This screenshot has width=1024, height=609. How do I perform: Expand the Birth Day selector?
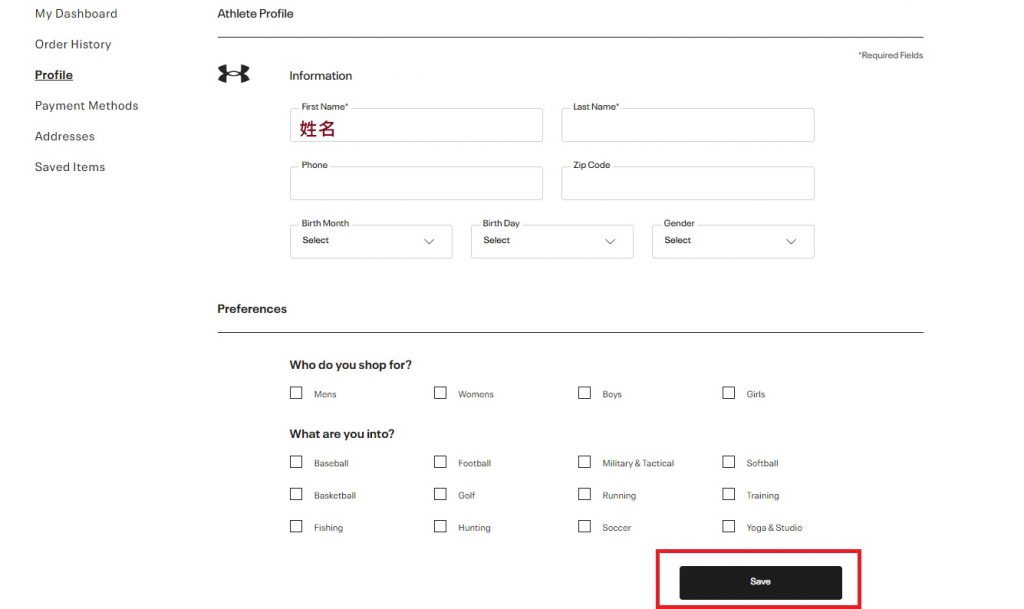pos(551,241)
